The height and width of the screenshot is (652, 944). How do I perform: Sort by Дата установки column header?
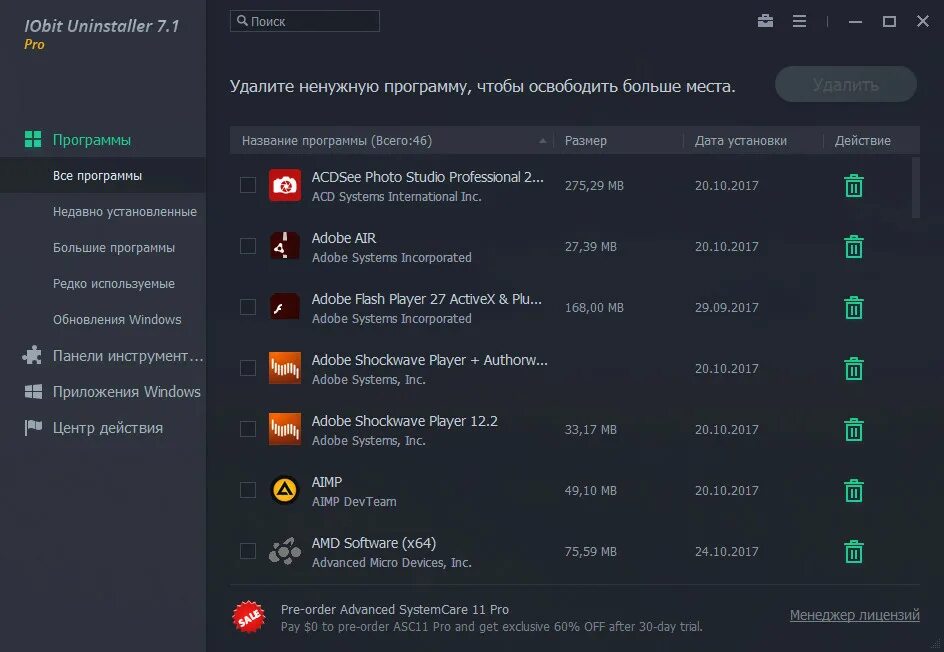(741, 141)
